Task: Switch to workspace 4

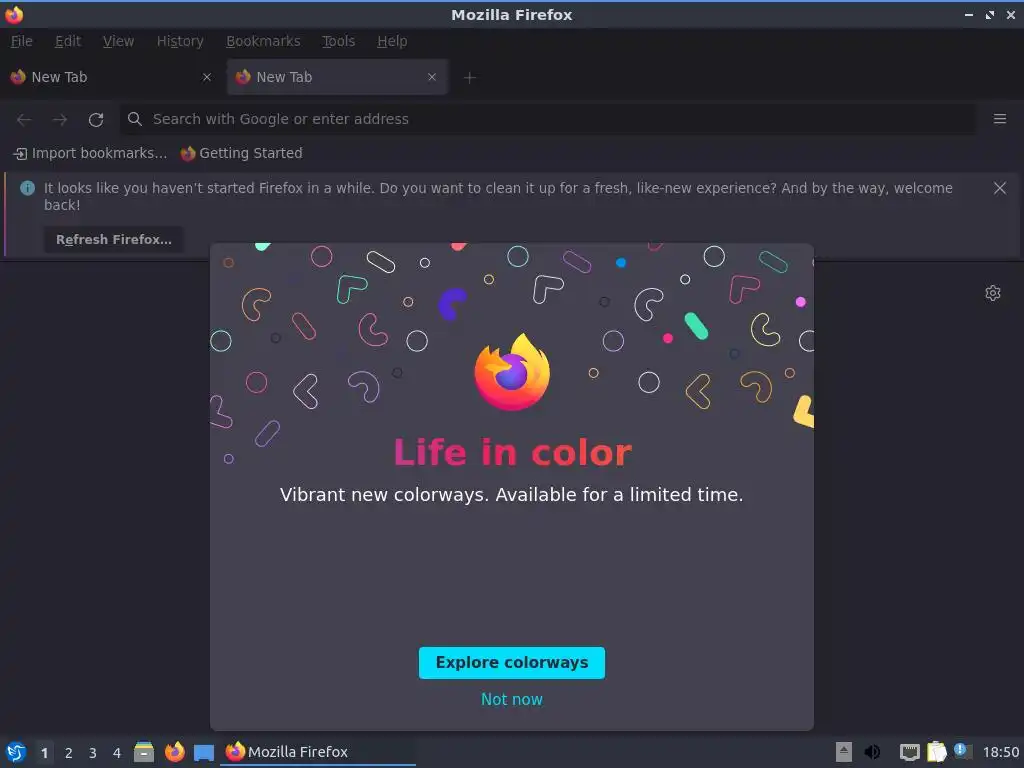Action: coord(117,753)
